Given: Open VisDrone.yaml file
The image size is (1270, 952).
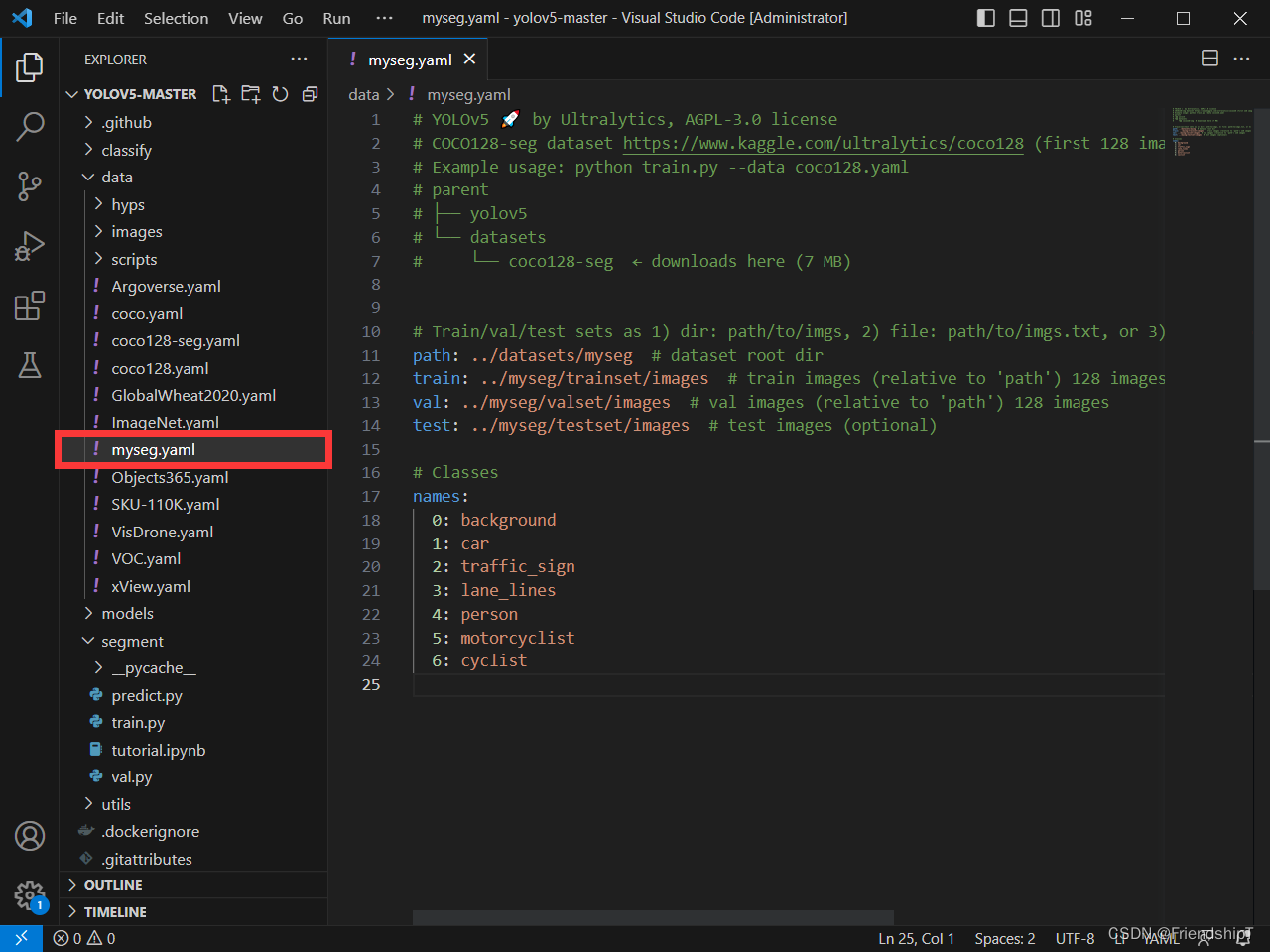Looking at the screenshot, I should click(x=193, y=532).
